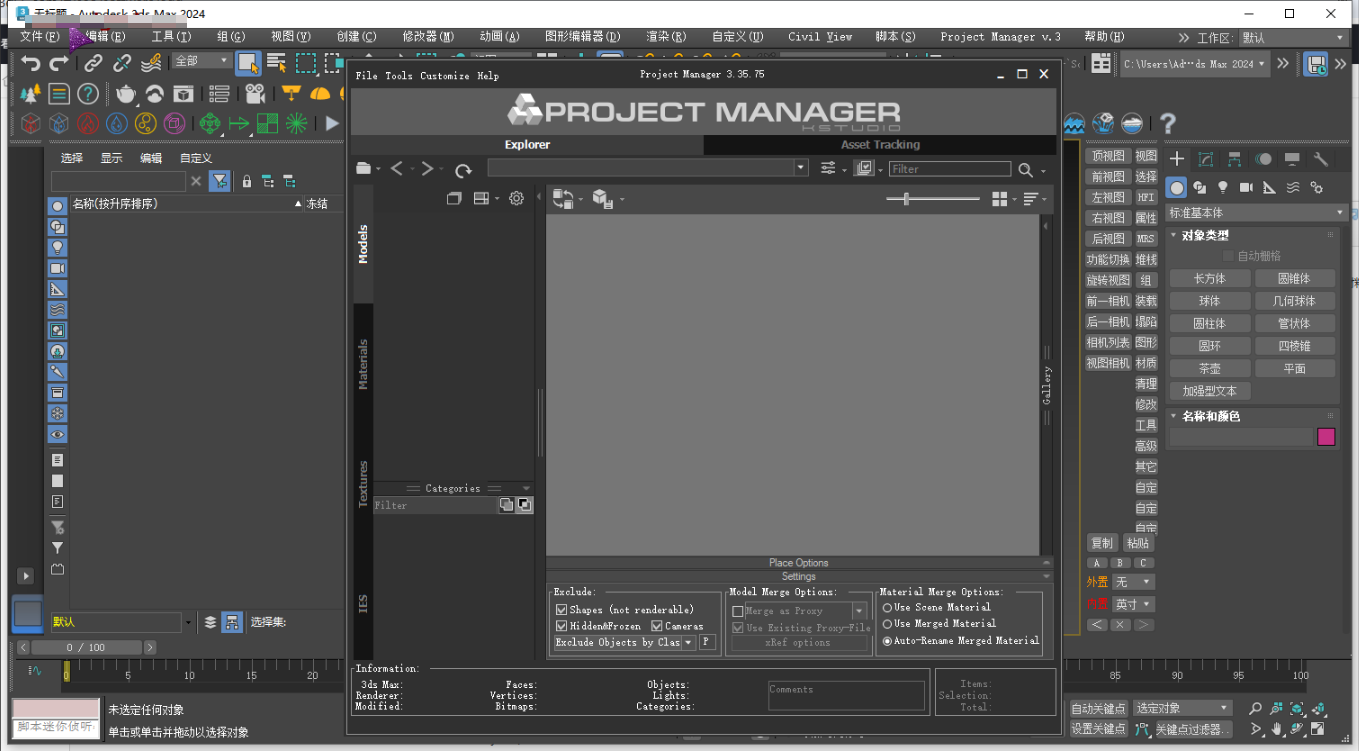Click the red flame circle icon

tap(88, 124)
